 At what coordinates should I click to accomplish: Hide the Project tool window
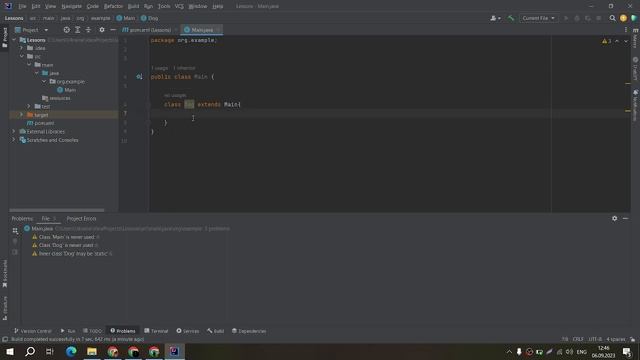[x=113, y=30]
